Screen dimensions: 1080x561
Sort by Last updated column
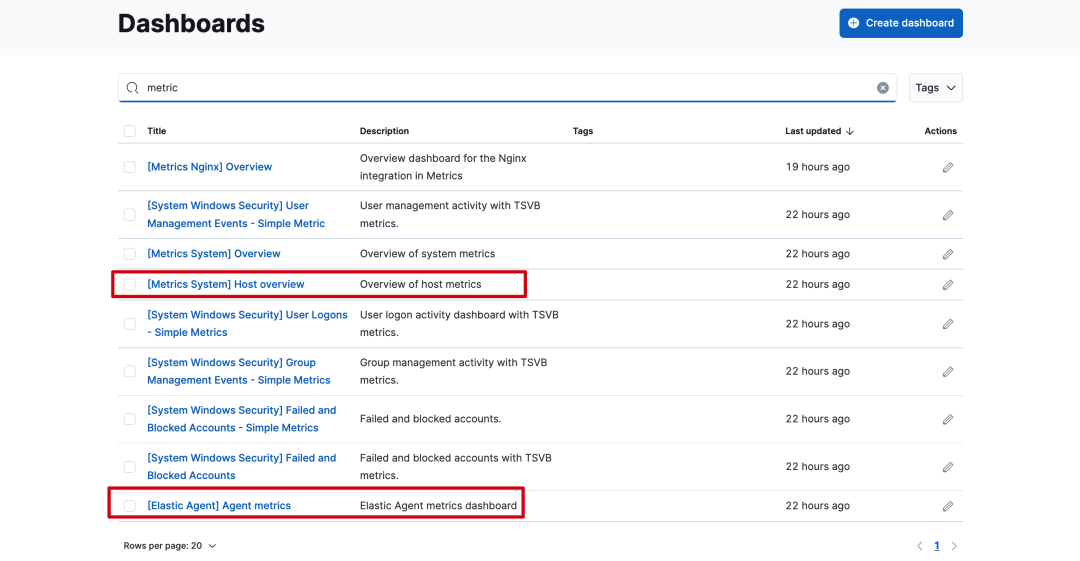tap(819, 131)
